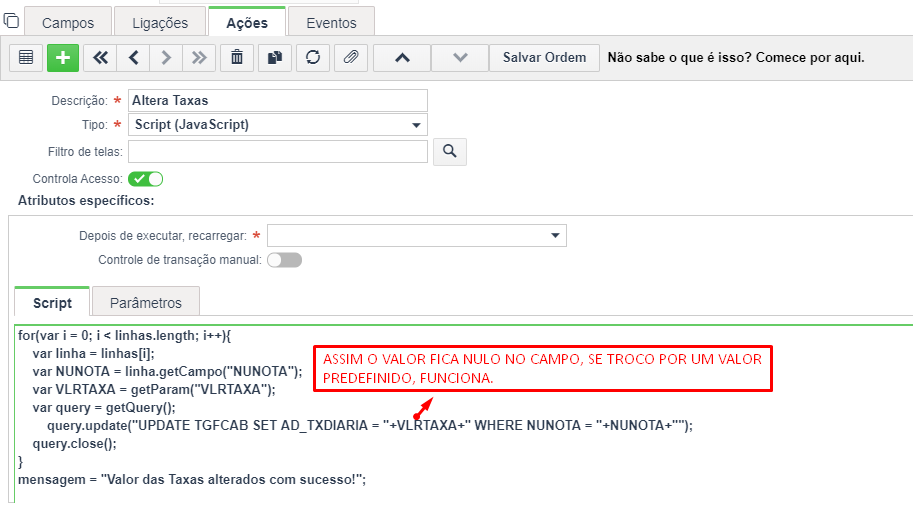The height and width of the screenshot is (511, 913).
Task: Open attachments with paperclip icon
Action: [350, 57]
